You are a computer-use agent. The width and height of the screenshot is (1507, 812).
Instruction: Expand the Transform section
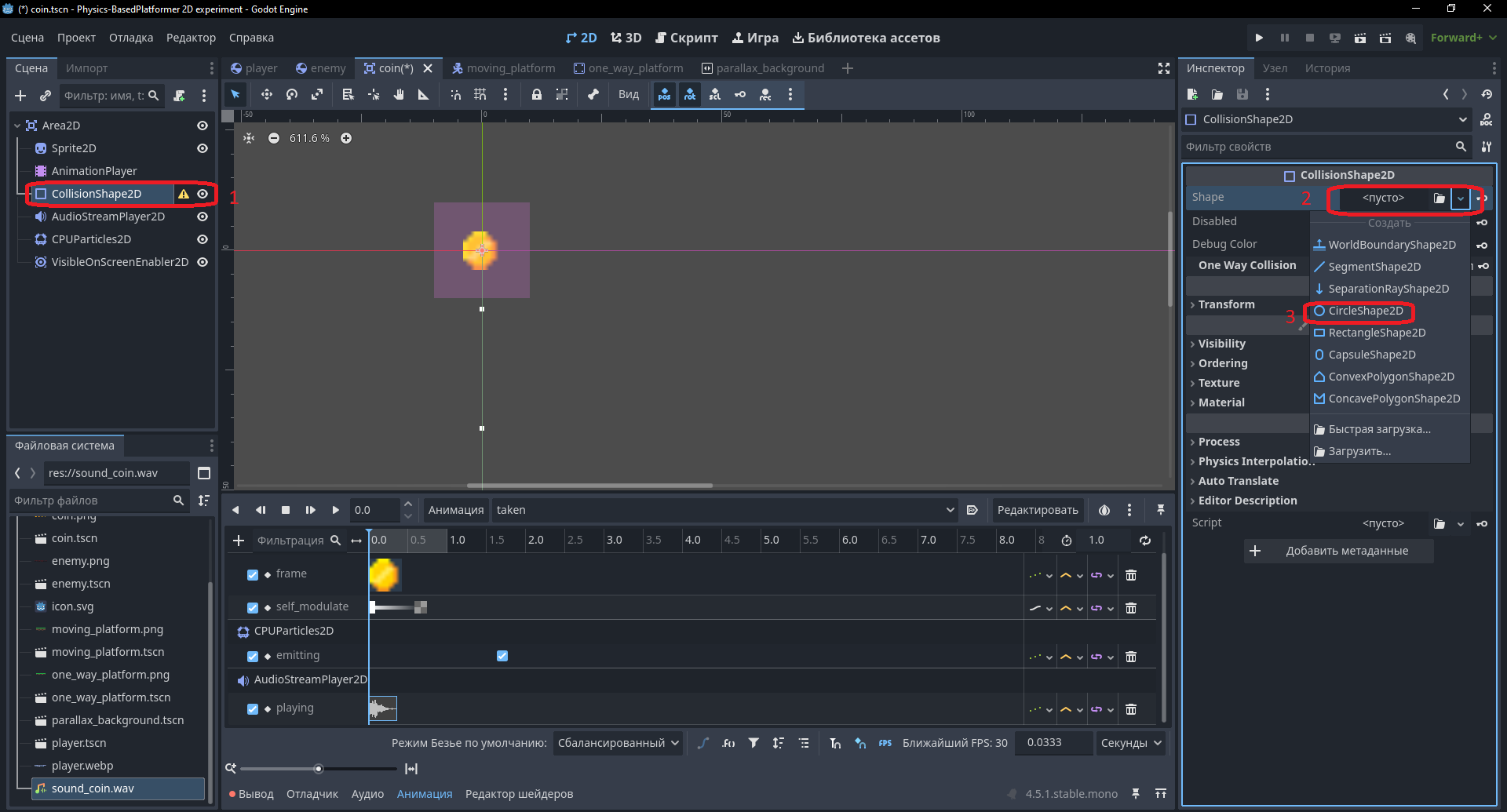1226,304
